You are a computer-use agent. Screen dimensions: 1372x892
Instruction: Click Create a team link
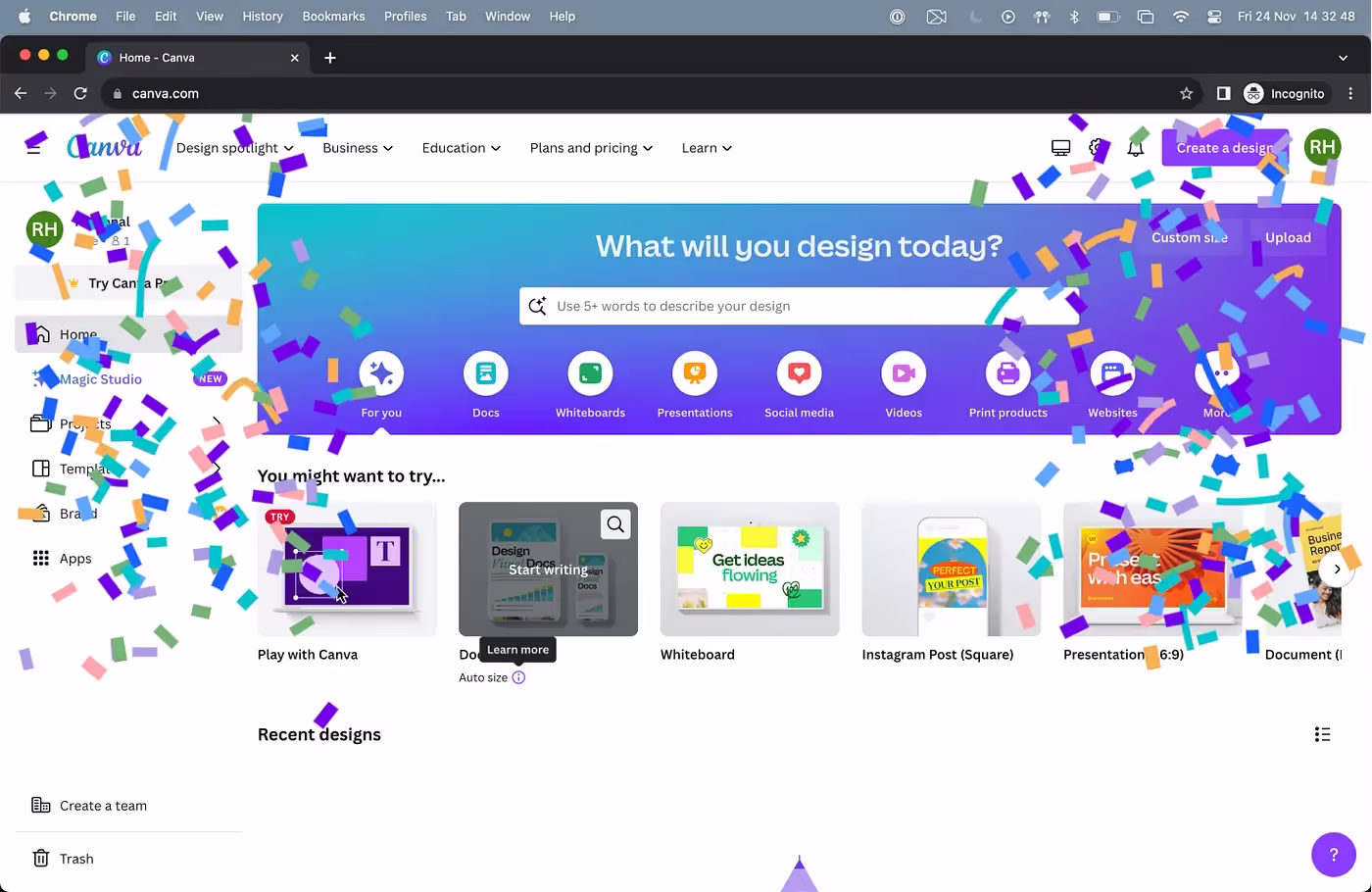click(103, 806)
